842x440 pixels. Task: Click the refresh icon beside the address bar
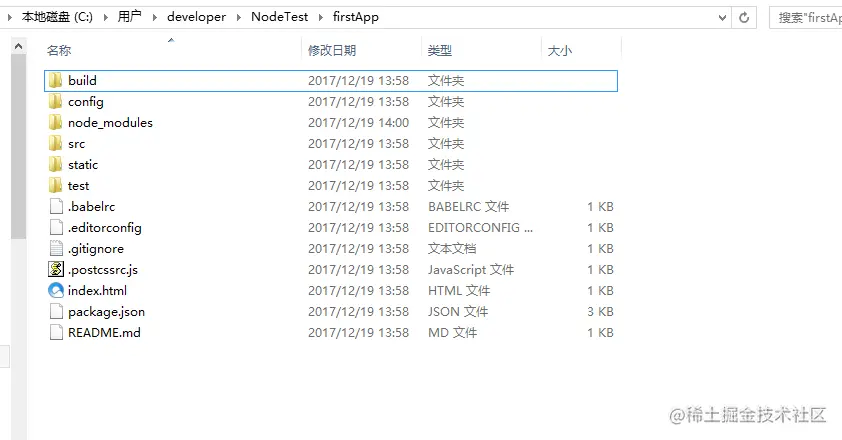pos(744,17)
